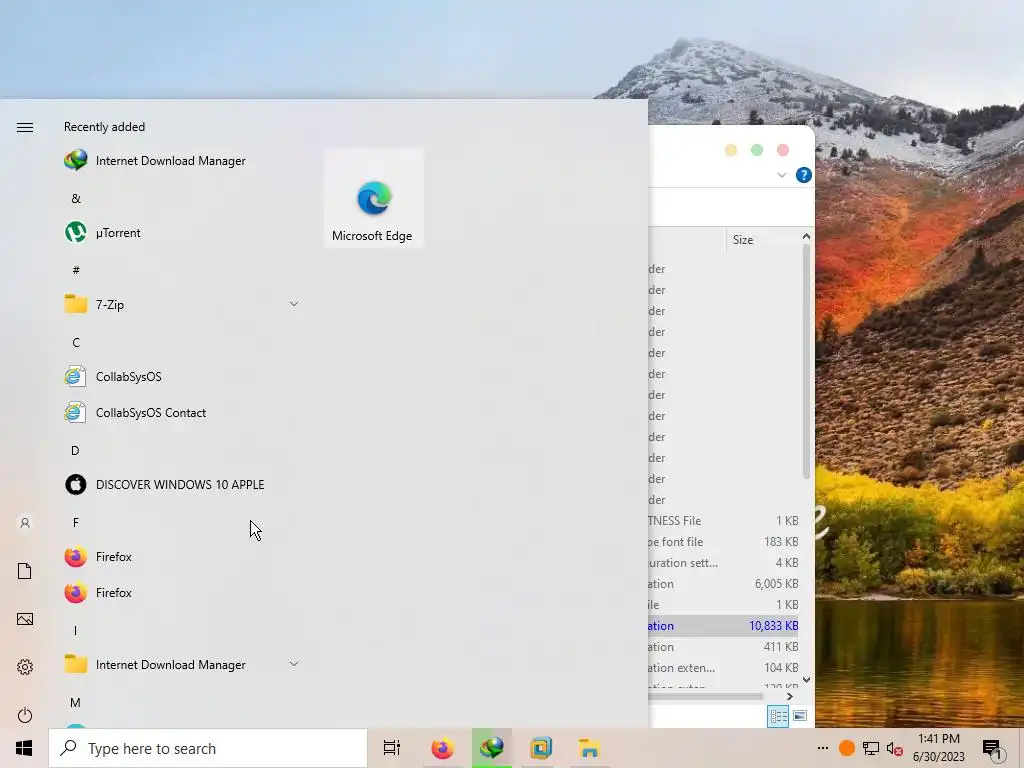The height and width of the screenshot is (768, 1024).
Task: Click Explorer horizontal scrollbar right arrow
Action: click(x=790, y=697)
